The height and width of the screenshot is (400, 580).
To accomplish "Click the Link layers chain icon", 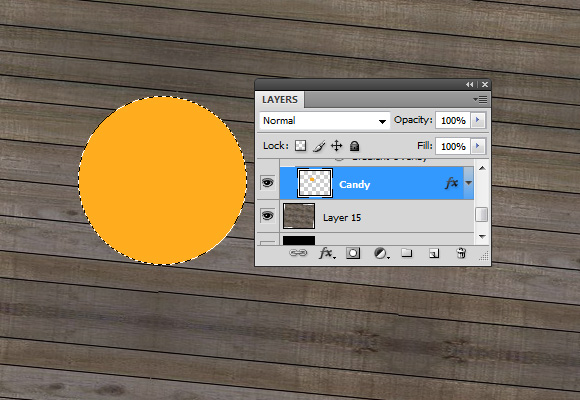I will pyautogui.click(x=298, y=253).
